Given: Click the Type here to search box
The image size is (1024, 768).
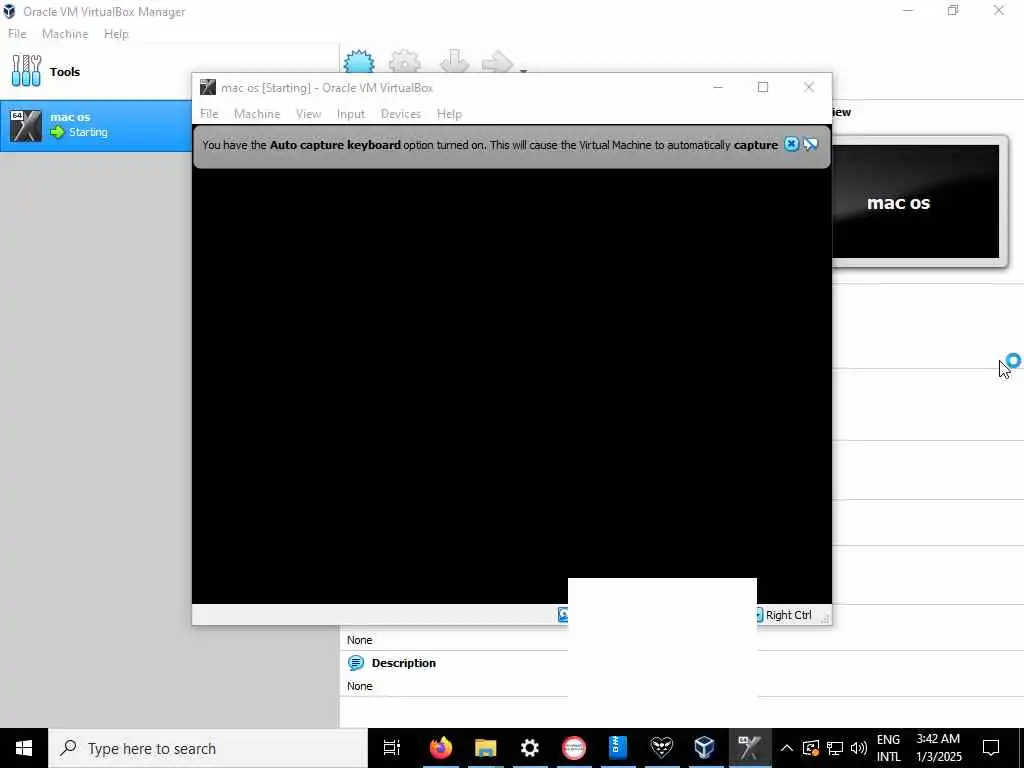Looking at the screenshot, I should tap(208, 748).
